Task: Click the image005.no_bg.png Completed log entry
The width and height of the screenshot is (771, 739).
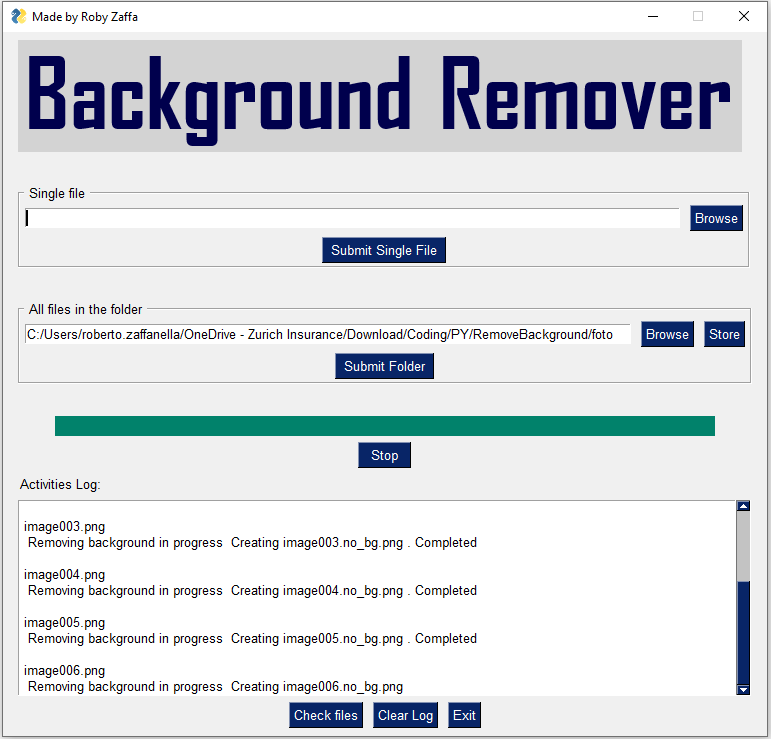Action: [252, 639]
